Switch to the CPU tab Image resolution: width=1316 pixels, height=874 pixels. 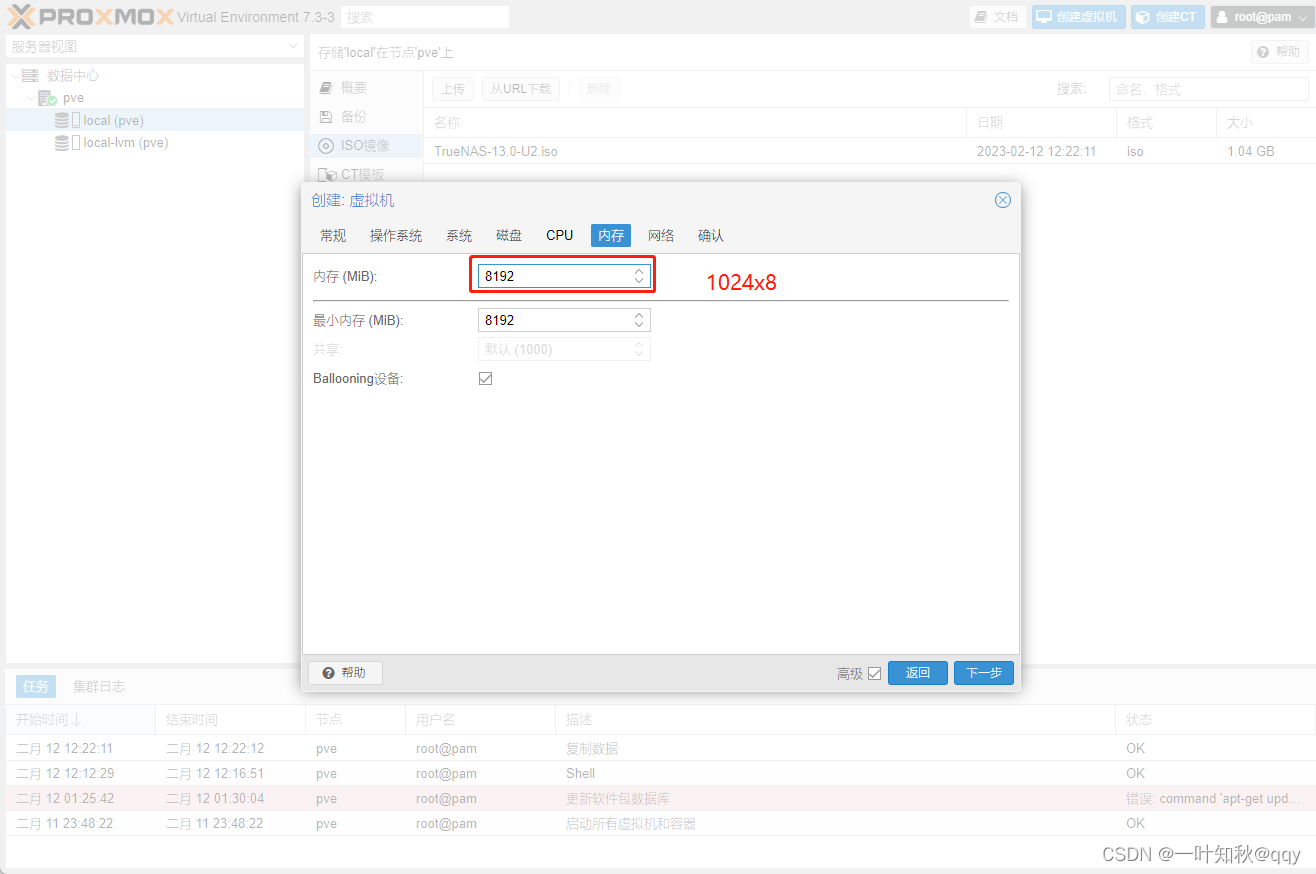point(560,235)
